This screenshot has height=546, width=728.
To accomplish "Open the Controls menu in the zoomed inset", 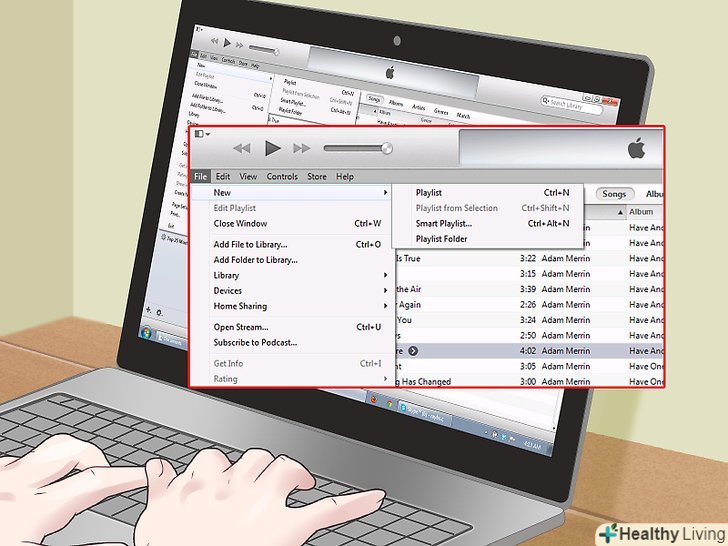I will point(282,176).
